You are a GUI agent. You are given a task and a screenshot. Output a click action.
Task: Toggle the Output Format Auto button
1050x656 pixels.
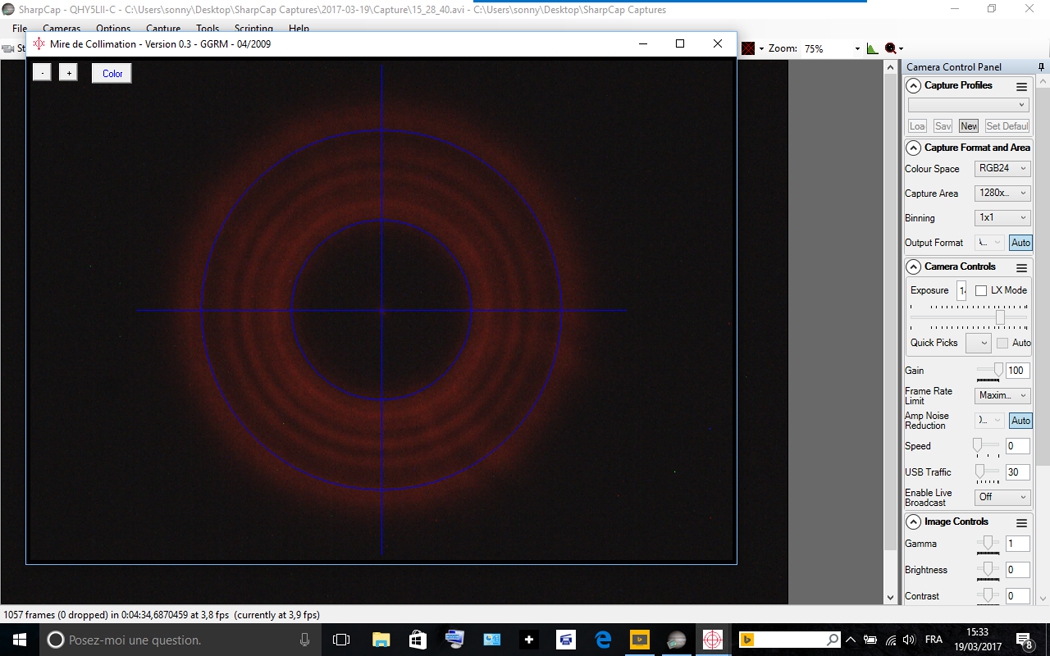(1021, 242)
